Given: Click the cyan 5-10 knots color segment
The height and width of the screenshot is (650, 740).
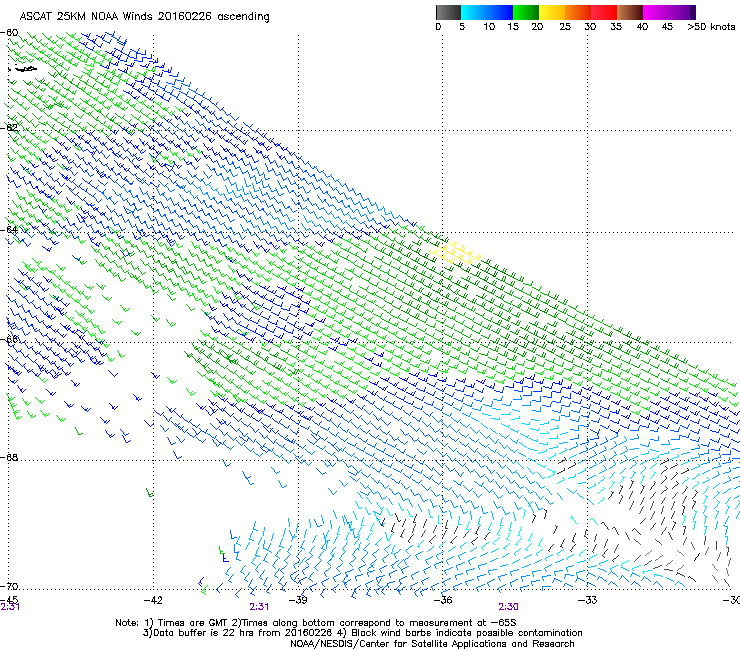Looking at the screenshot, I should tap(474, 12).
